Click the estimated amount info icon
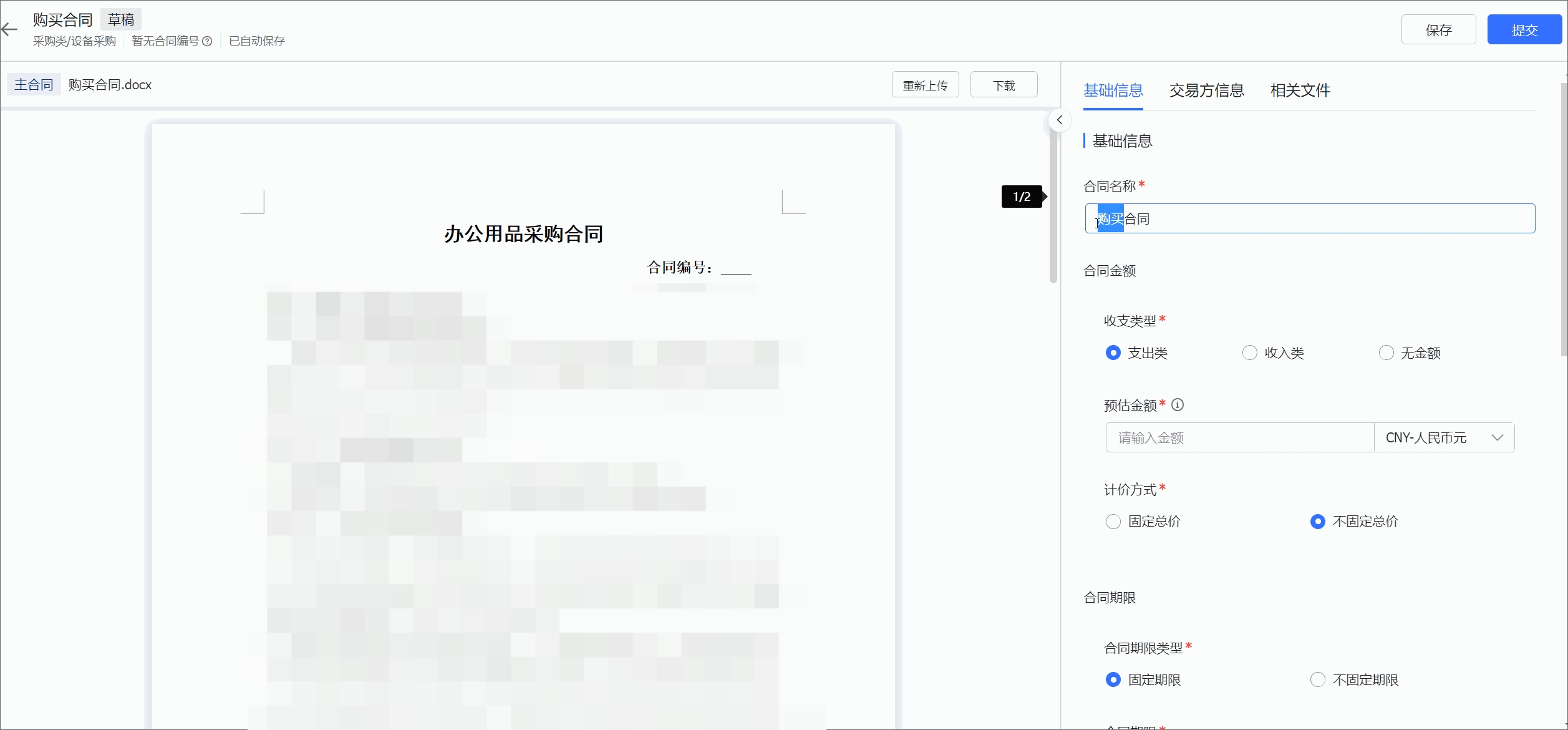 click(1178, 405)
